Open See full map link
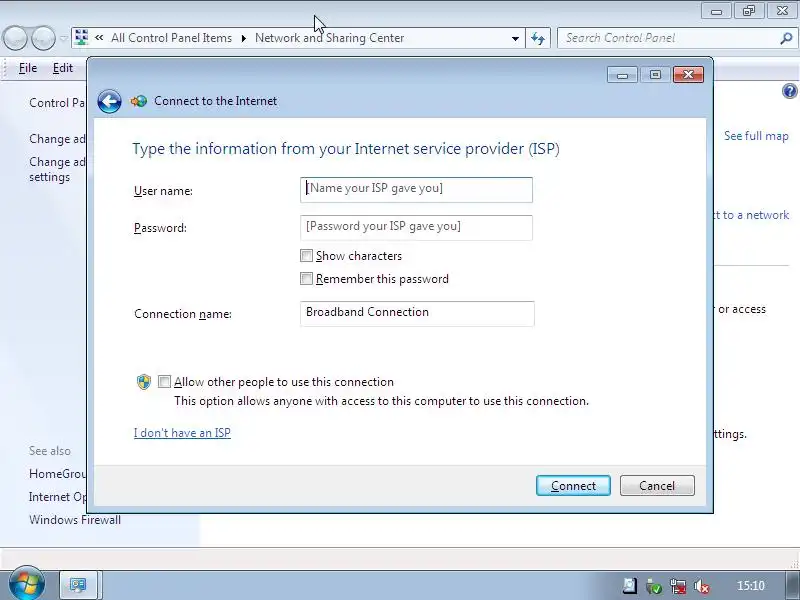Viewport: 800px width, 600px height. click(756, 136)
